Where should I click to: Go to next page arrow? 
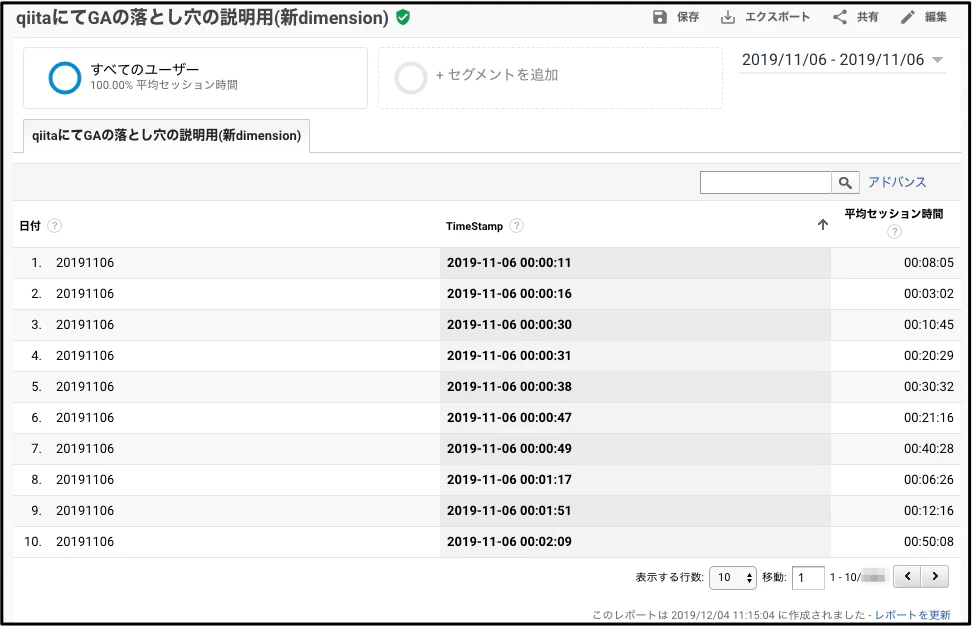tap(935, 576)
